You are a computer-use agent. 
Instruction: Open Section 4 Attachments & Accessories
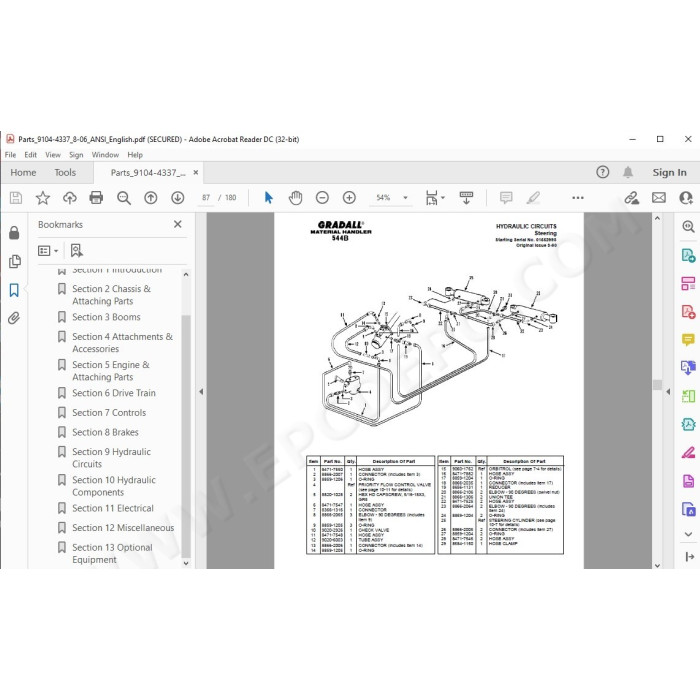(x=122, y=342)
